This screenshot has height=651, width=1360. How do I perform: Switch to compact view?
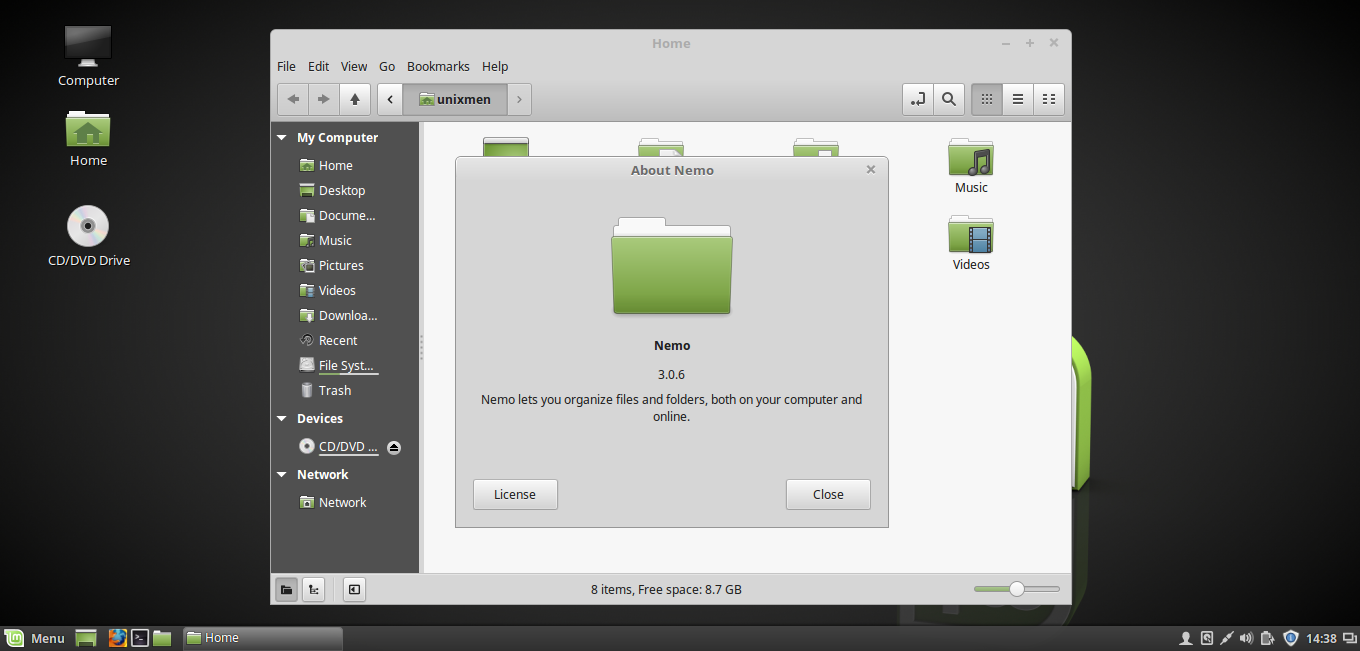coord(1049,99)
